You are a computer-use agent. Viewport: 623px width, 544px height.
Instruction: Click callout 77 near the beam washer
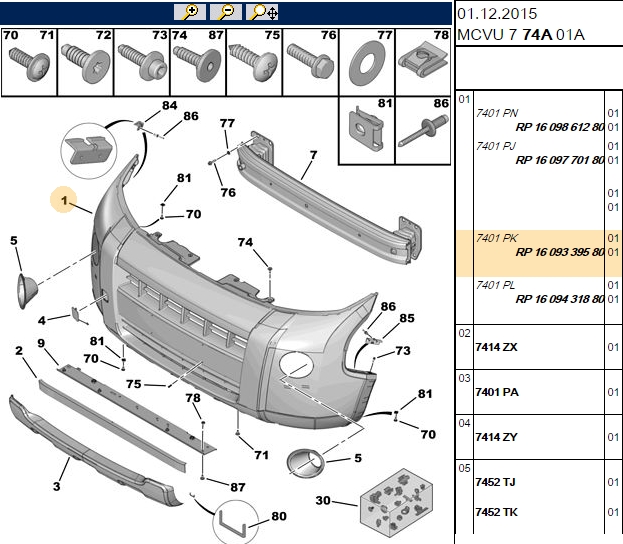[227, 123]
